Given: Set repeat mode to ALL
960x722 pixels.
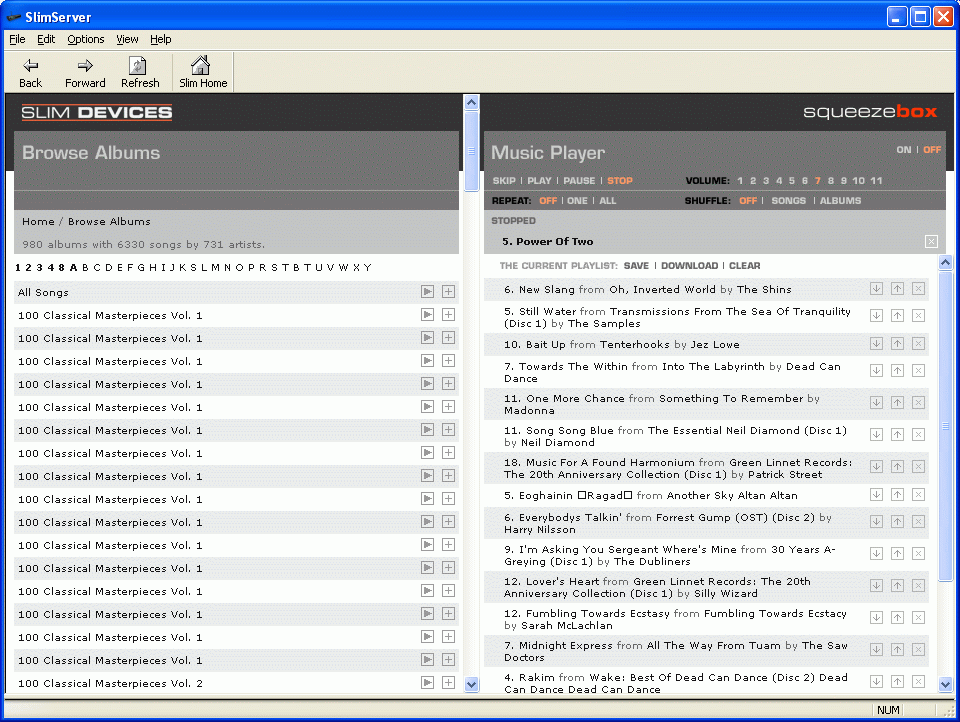Looking at the screenshot, I should [607, 201].
